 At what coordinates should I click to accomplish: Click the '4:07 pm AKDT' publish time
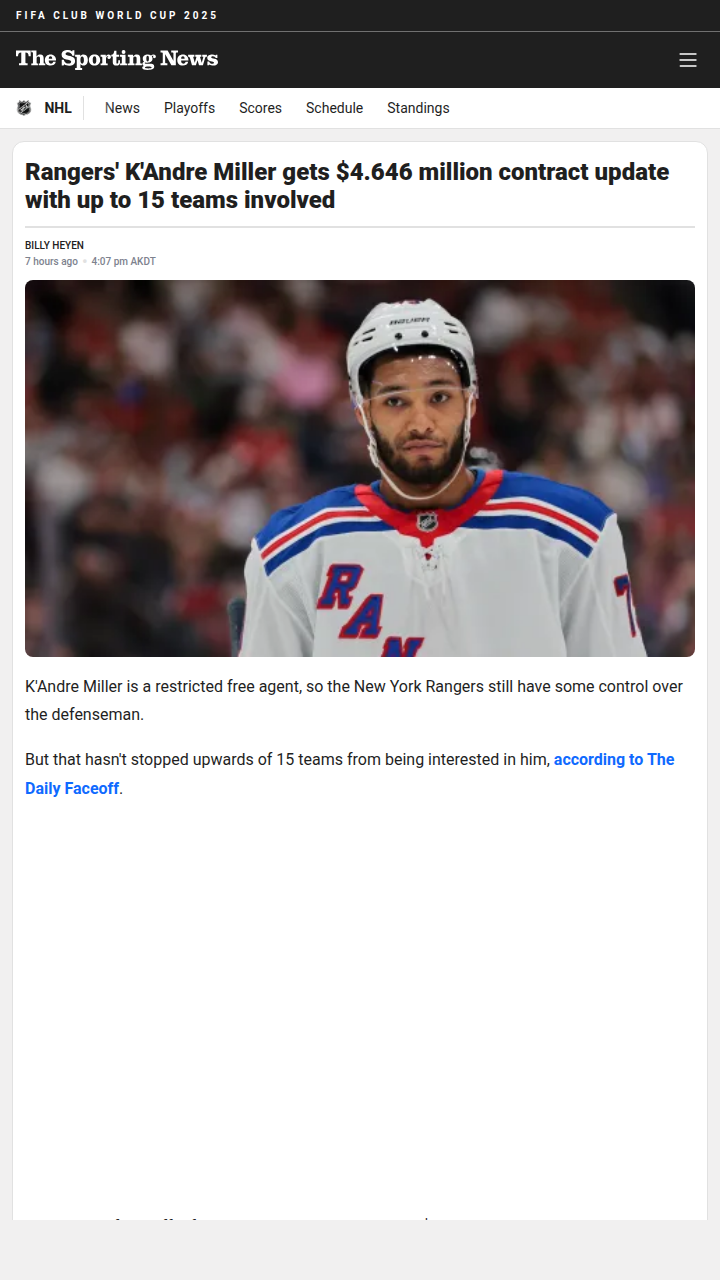click(123, 262)
